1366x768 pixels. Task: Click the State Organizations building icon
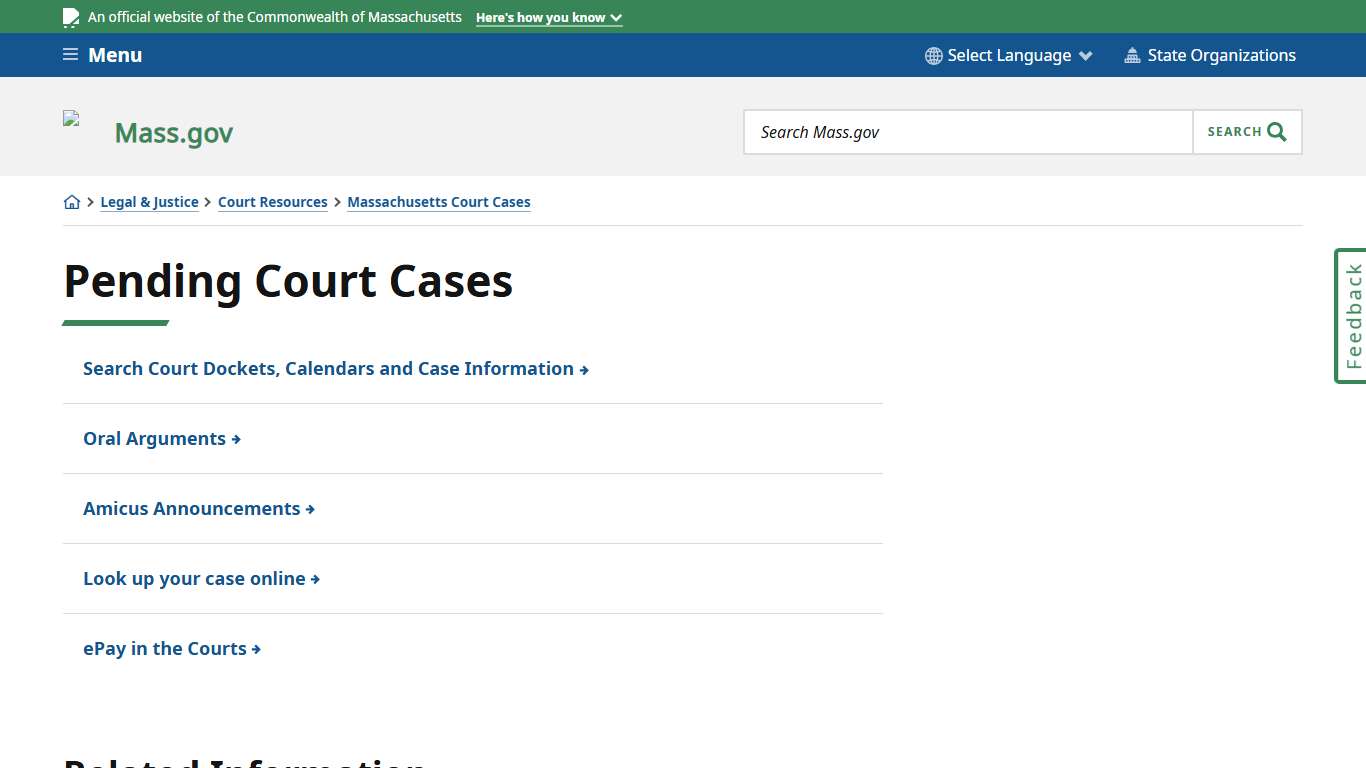[x=1132, y=55]
